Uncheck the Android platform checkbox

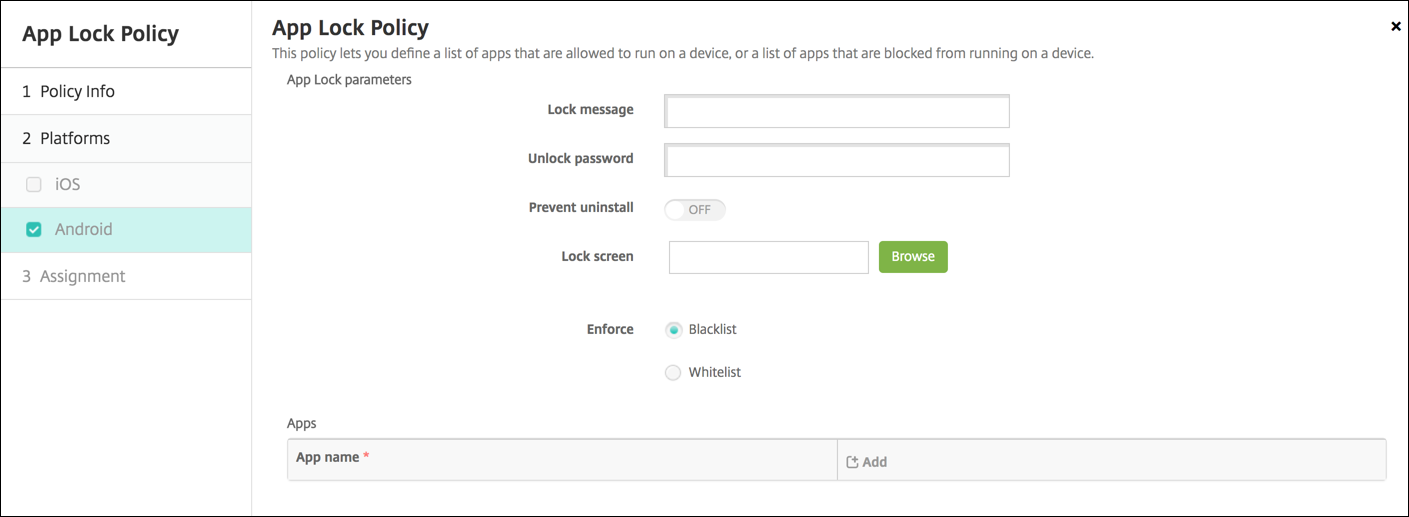click(34, 229)
